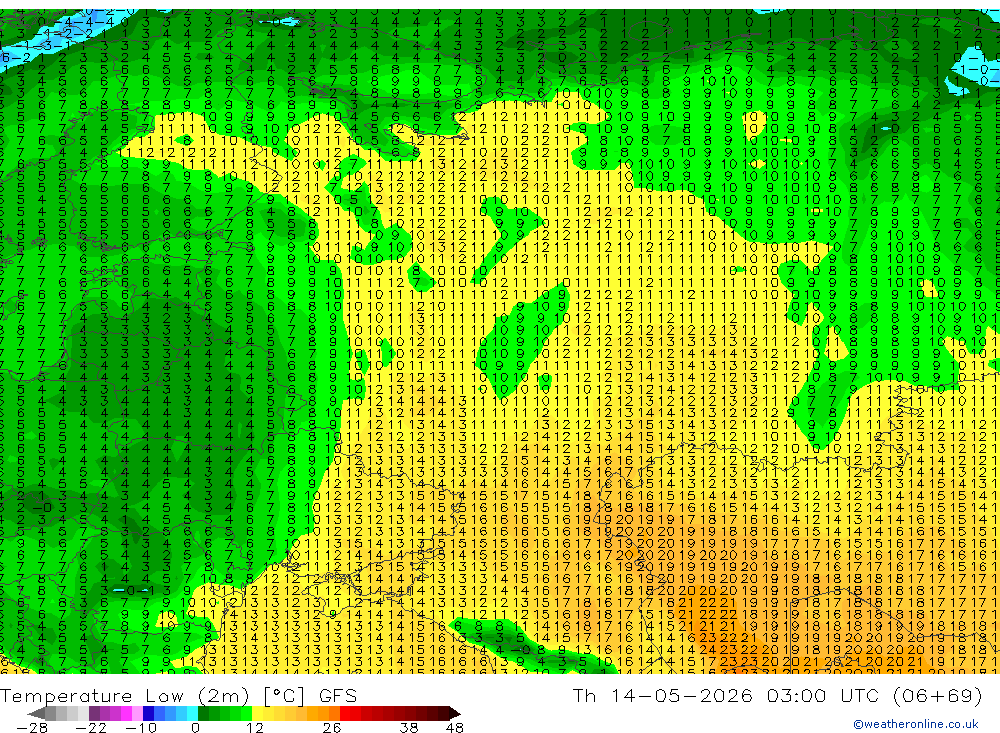This screenshot has height=733, width=1000.
Task: Select the purple swatch above -22
Action: tap(94, 714)
